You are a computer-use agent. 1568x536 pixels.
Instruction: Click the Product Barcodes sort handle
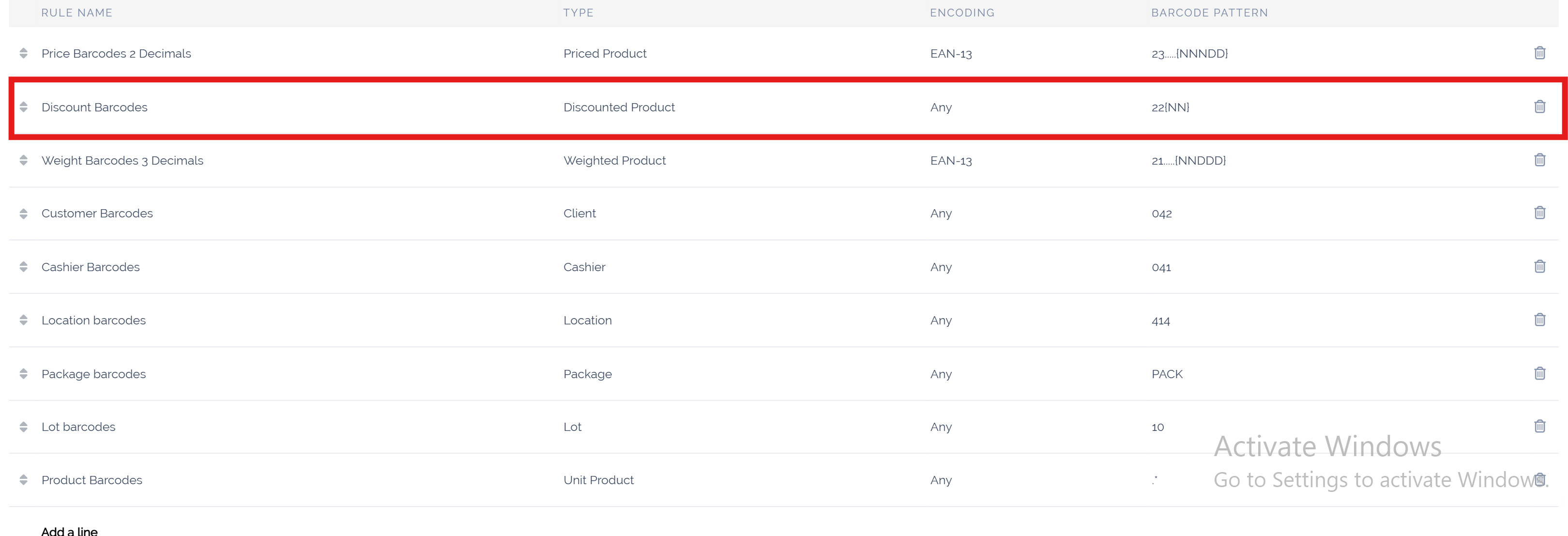(23, 480)
